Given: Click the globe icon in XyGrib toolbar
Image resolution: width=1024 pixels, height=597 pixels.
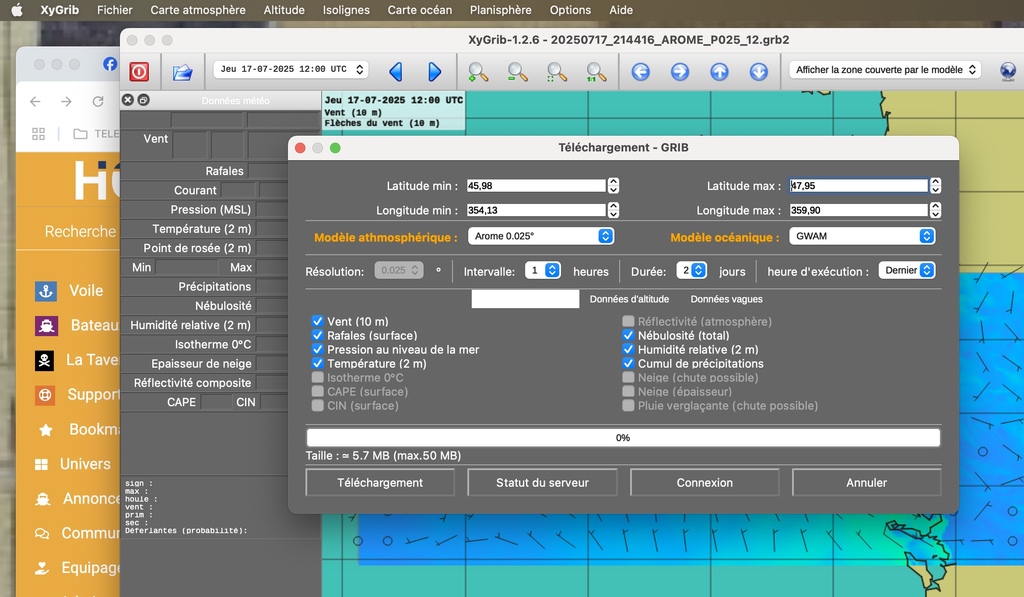Looking at the screenshot, I should pyautogui.click(x=1008, y=71).
